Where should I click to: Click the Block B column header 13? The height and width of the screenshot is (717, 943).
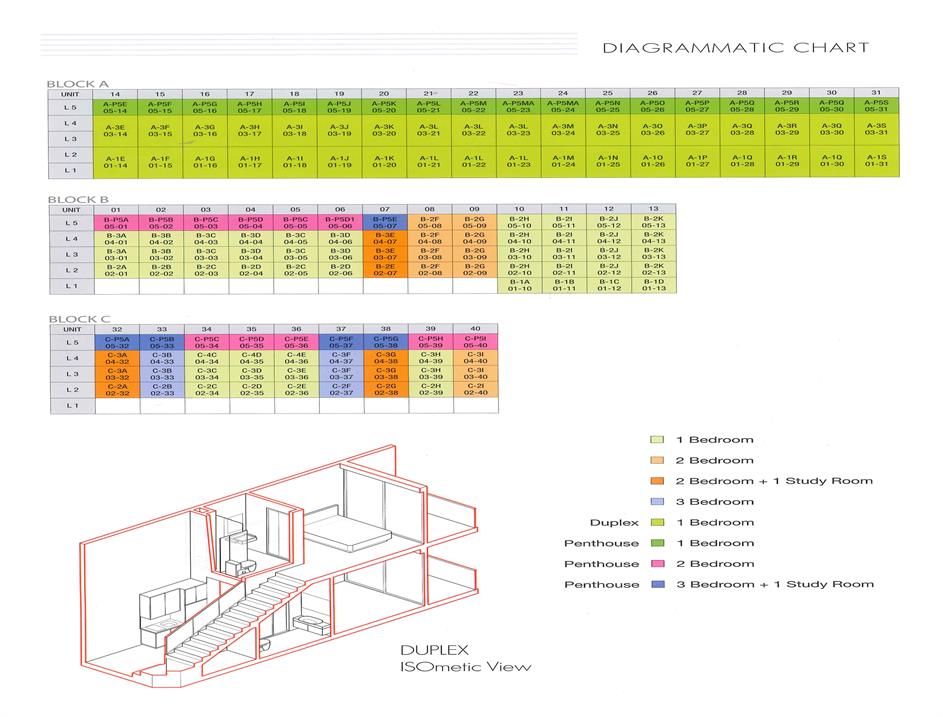(x=654, y=208)
